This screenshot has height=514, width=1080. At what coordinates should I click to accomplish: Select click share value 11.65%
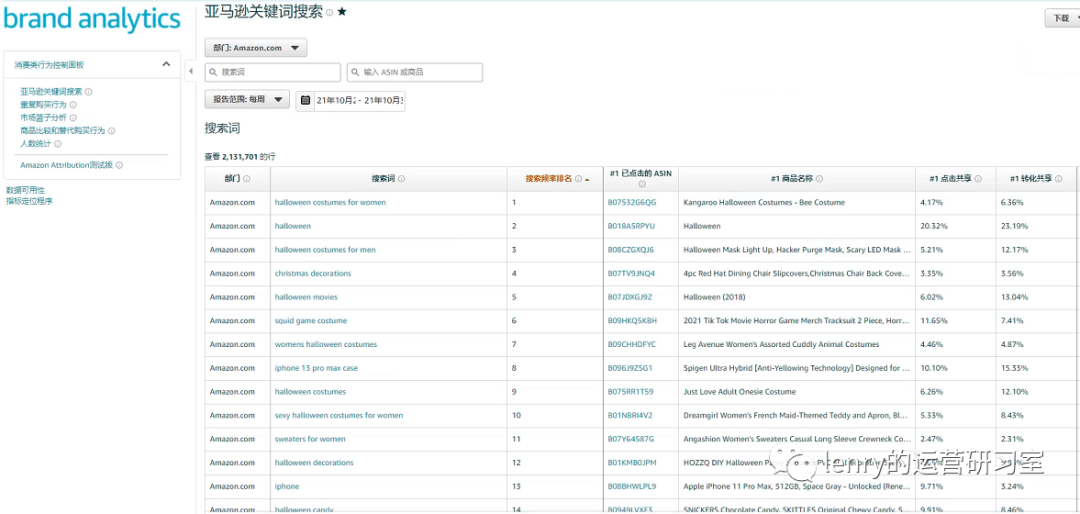[x=933, y=320]
